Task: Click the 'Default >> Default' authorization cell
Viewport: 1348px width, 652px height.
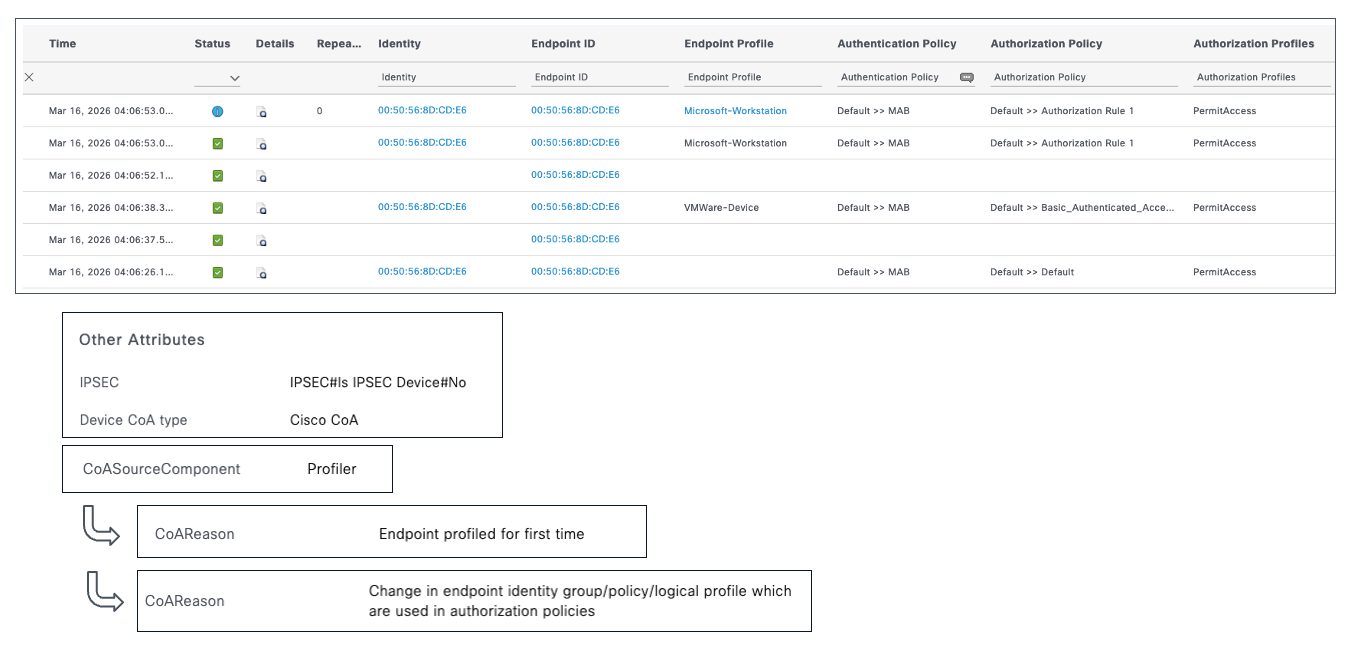Action: pyautogui.click(x=1032, y=272)
